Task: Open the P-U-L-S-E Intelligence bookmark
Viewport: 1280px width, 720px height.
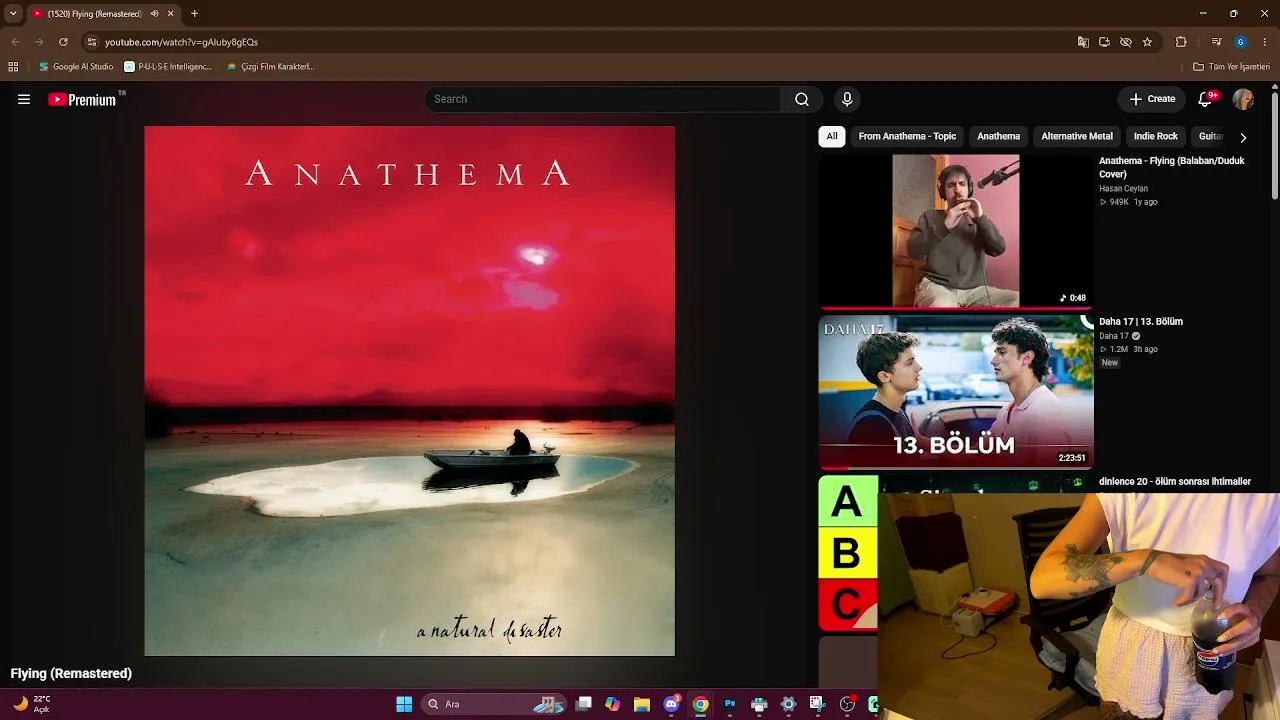Action: [x=168, y=67]
